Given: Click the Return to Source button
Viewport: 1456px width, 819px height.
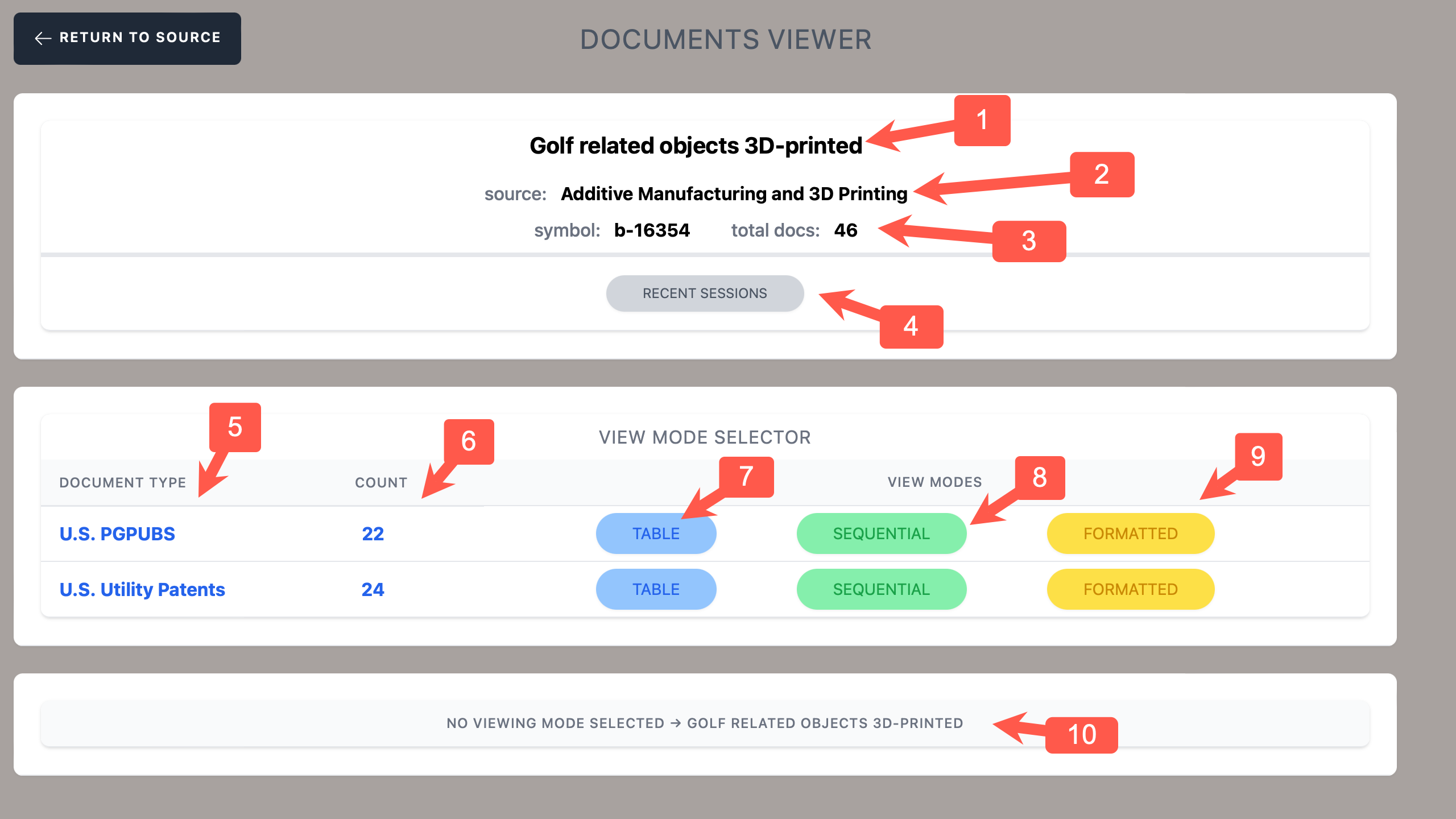Looking at the screenshot, I should coord(127,38).
